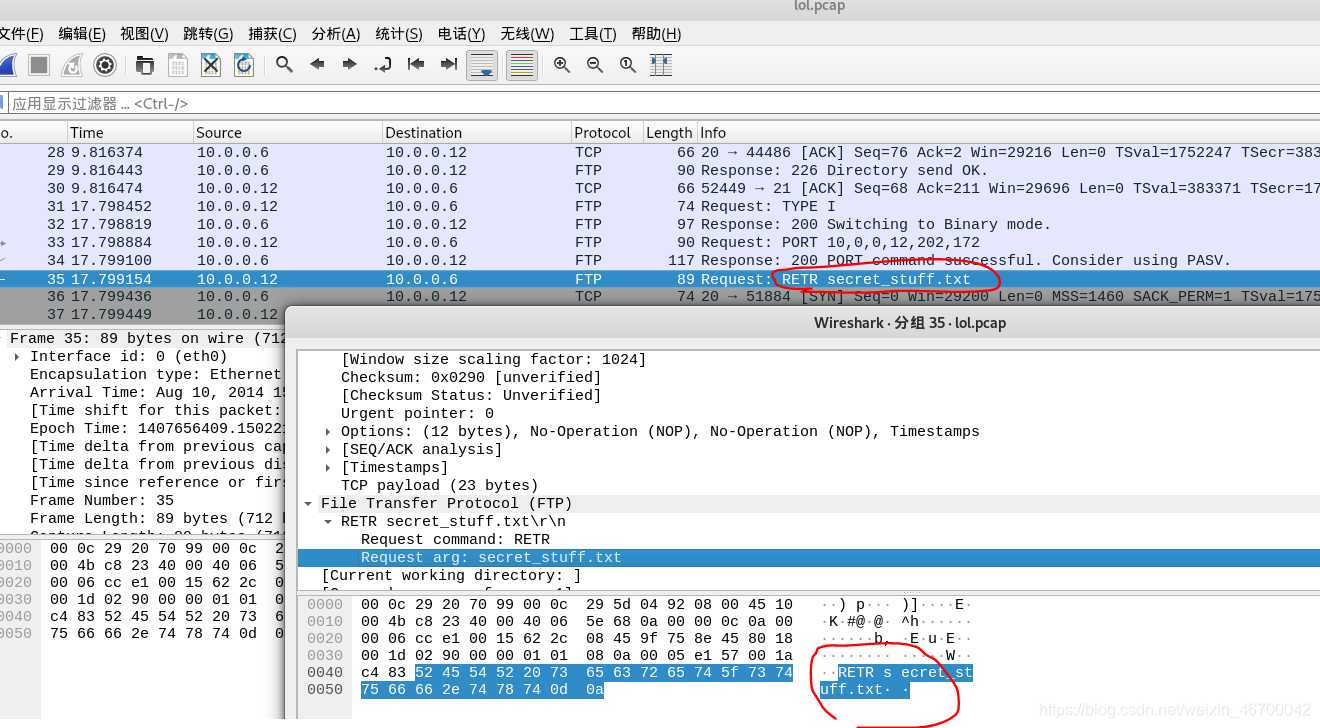Select packet 31 Request: TYPE I row

(x=660, y=206)
